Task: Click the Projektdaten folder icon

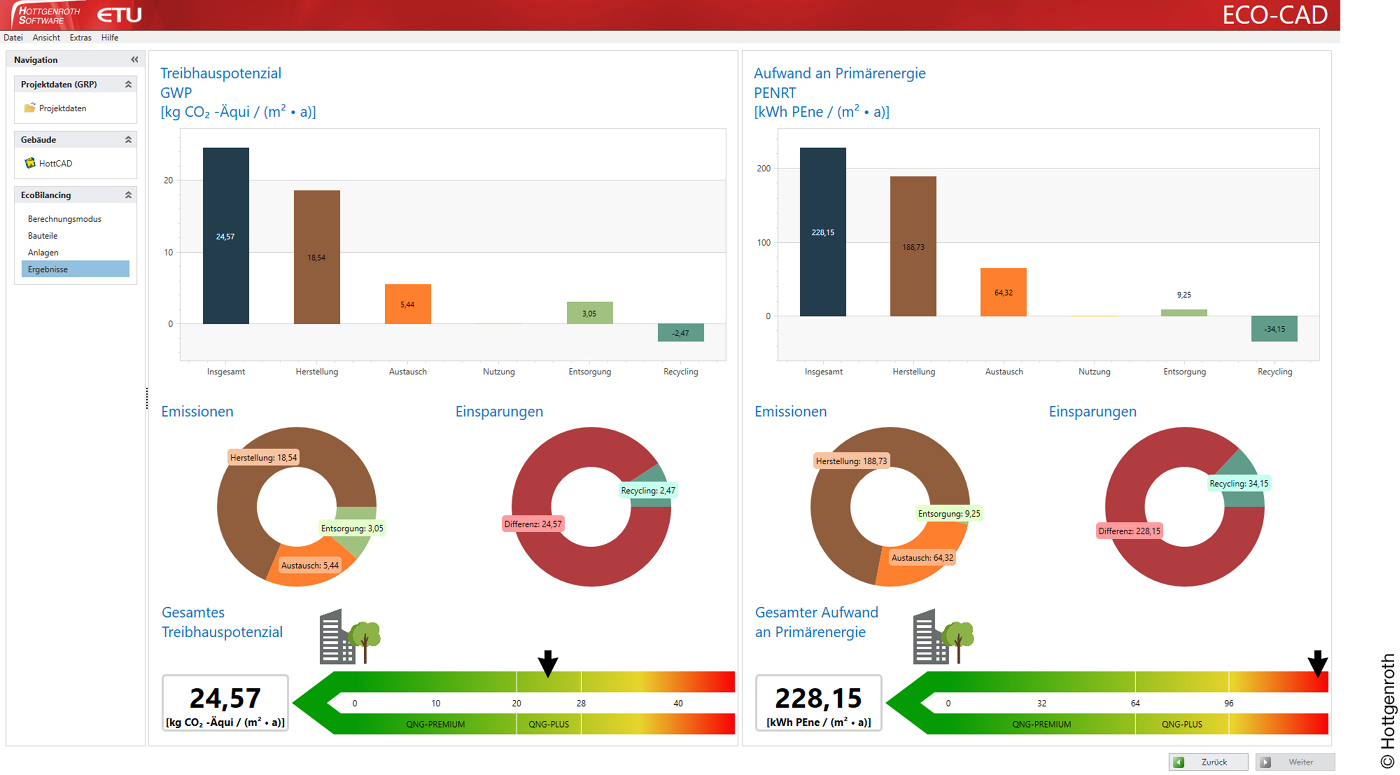Action: point(30,108)
